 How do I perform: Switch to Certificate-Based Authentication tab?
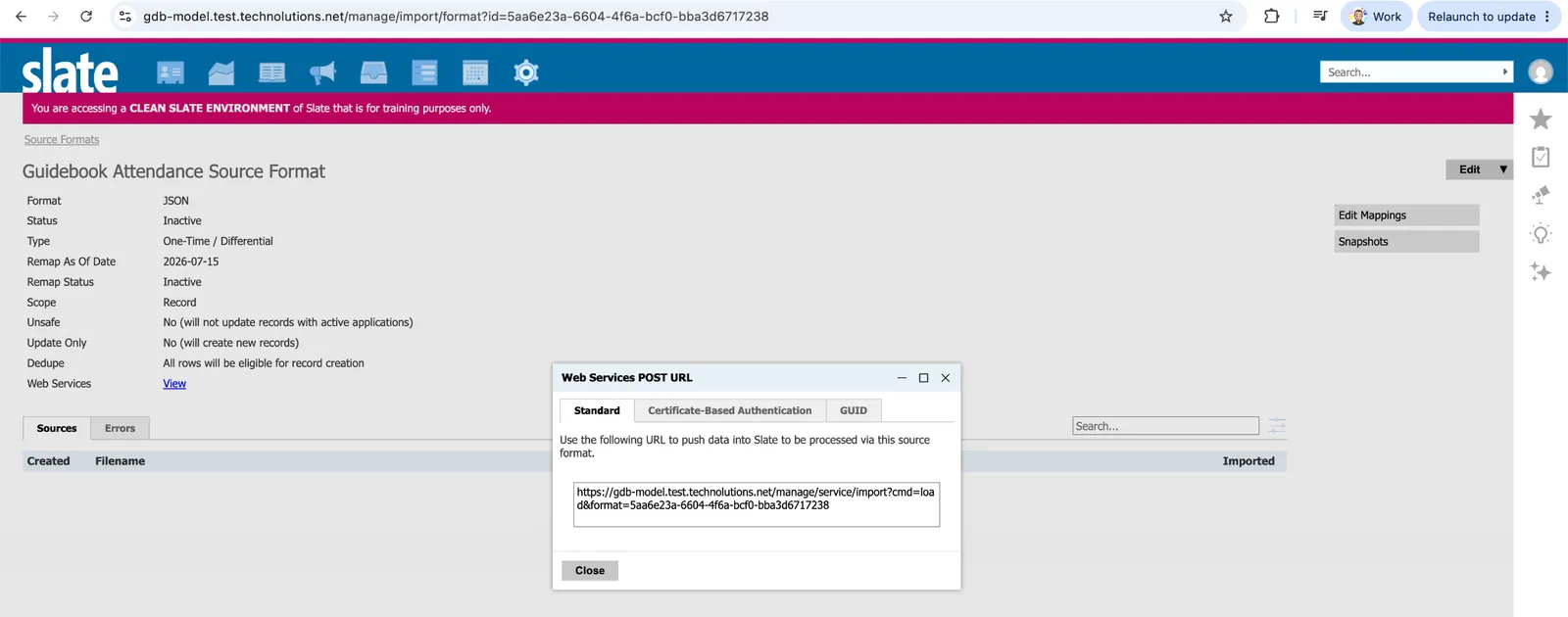[730, 411]
